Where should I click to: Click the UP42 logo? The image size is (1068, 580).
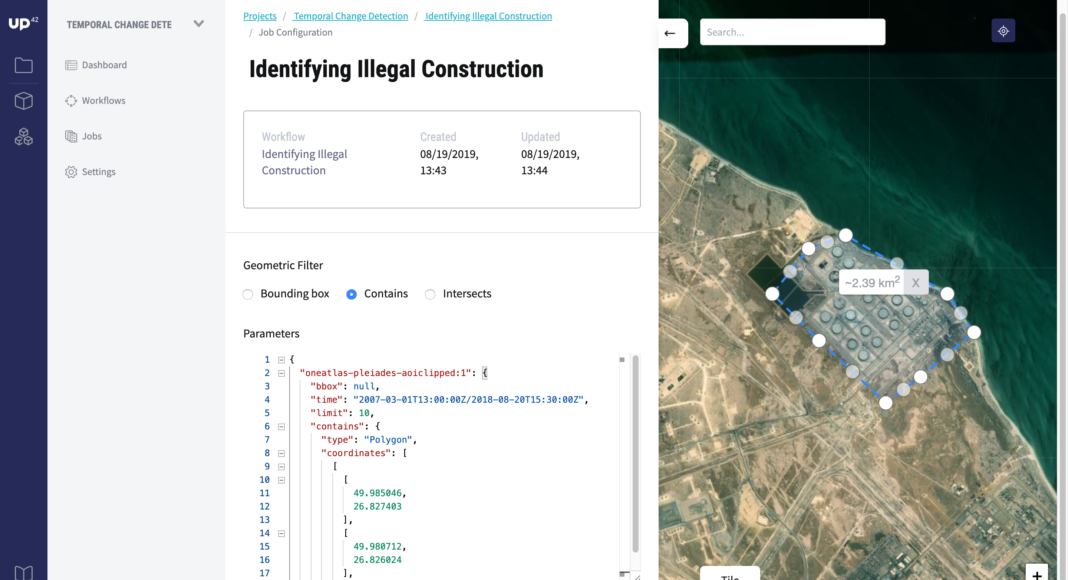[x=23, y=22]
